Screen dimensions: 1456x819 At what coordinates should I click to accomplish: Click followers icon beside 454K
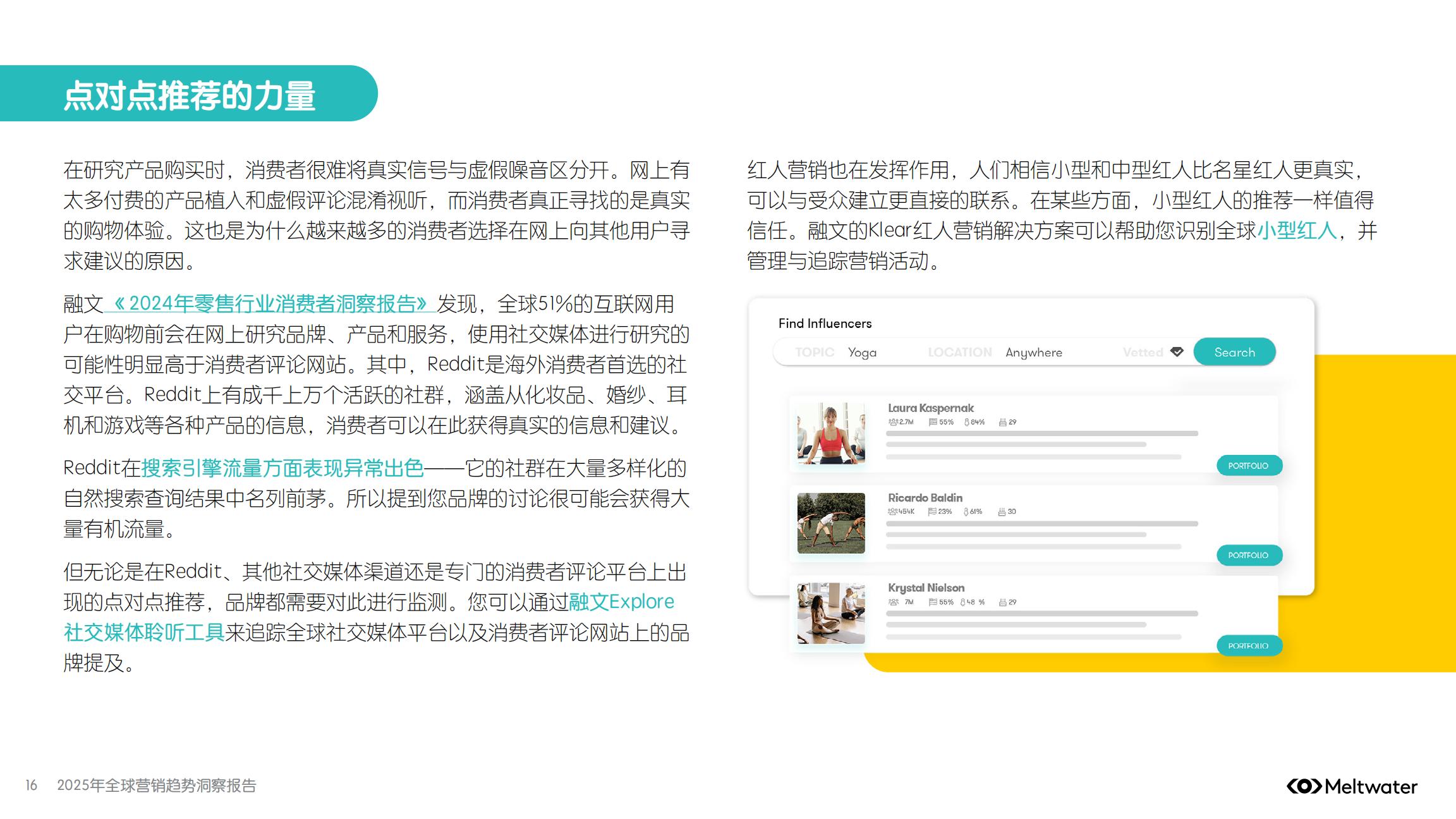click(892, 512)
